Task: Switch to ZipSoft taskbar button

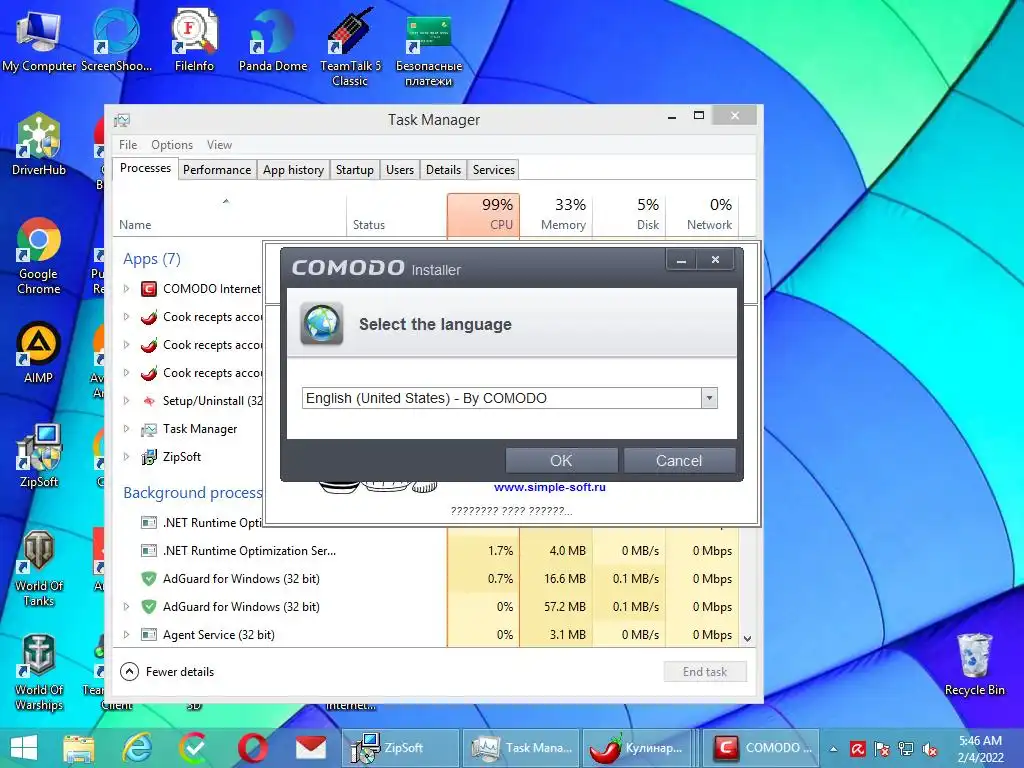Action: click(x=400, y=748)
